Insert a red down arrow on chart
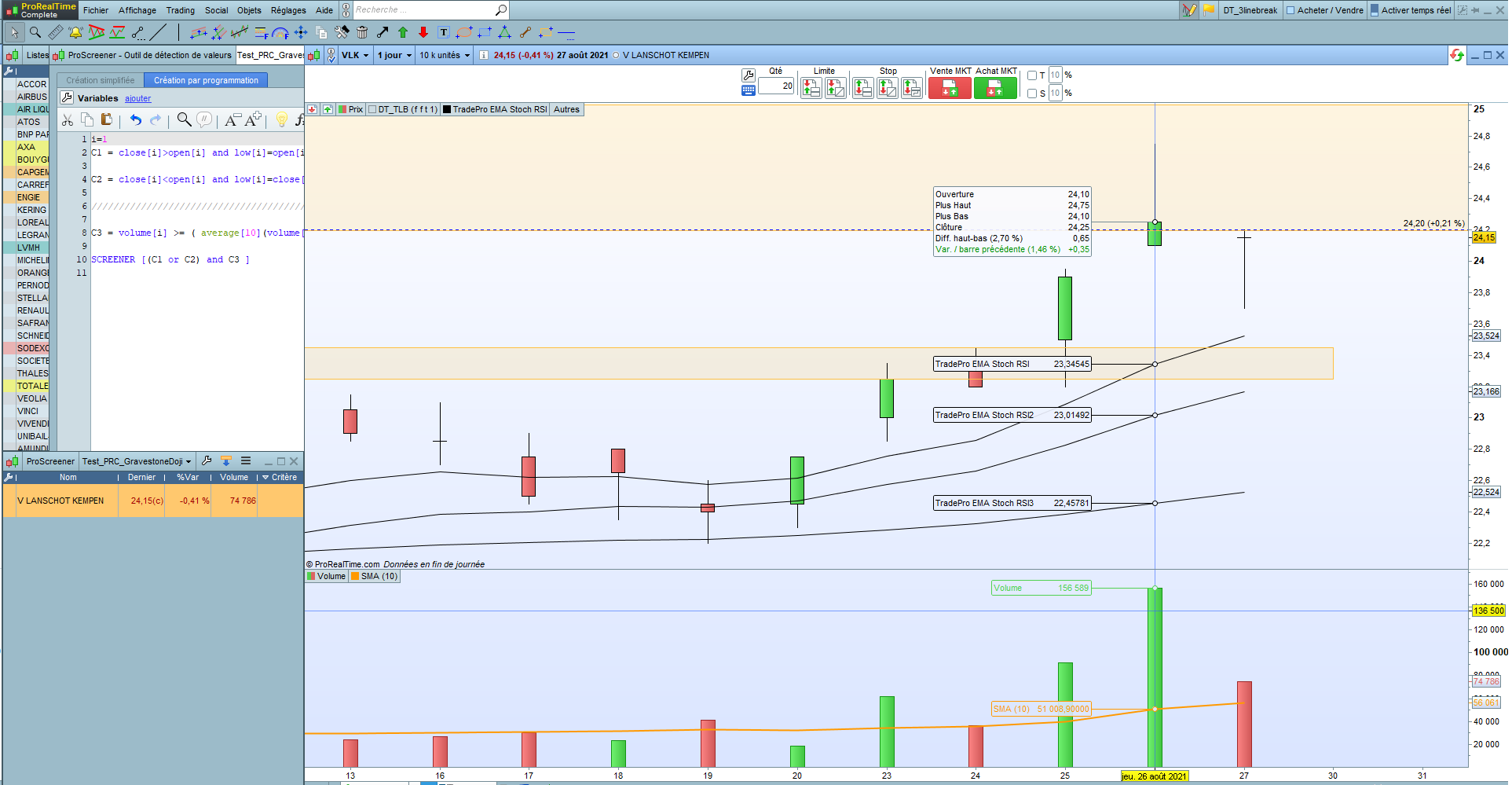This screenshot has height=785, width=1512. 423,32
